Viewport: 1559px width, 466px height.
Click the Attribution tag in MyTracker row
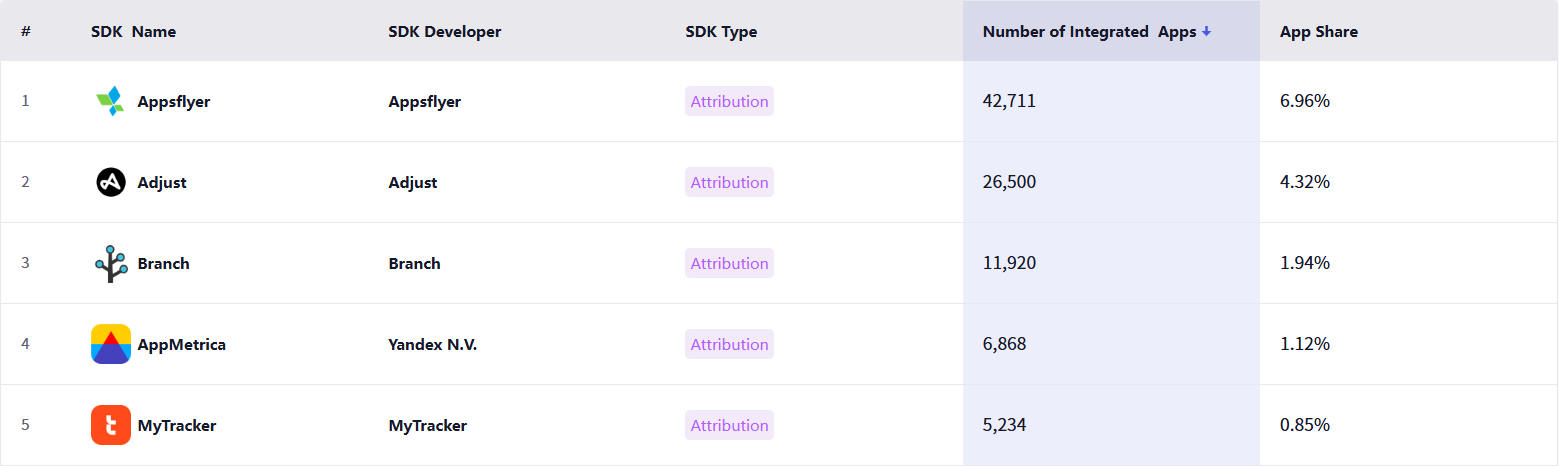point(729,425)
